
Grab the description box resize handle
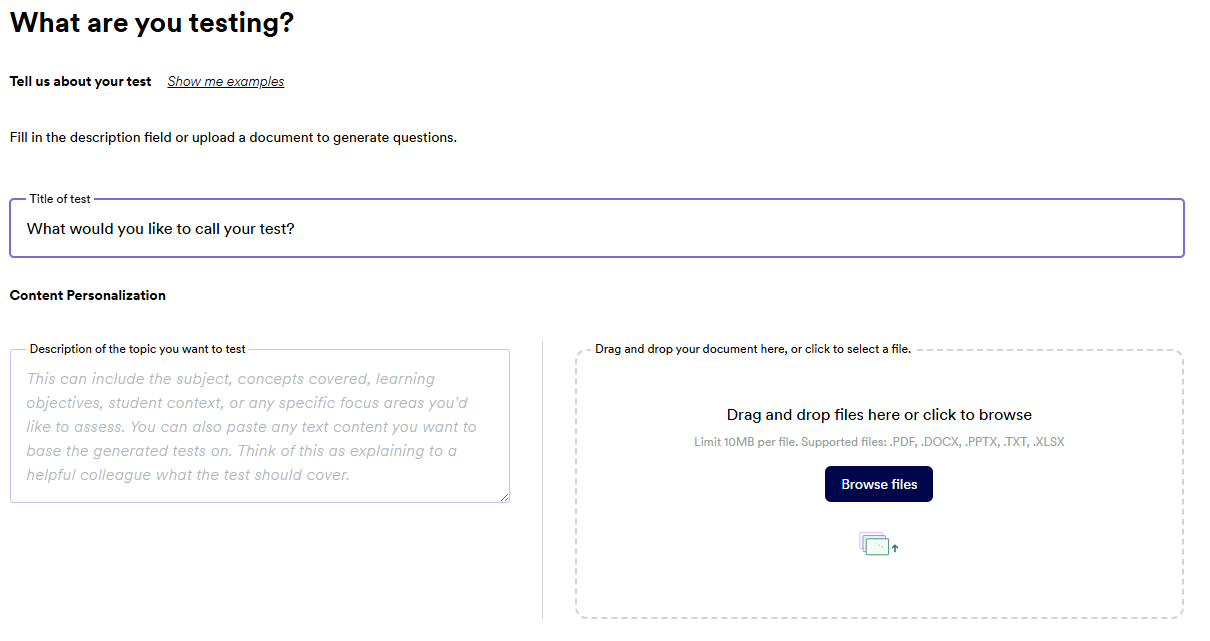coord(505,497)
